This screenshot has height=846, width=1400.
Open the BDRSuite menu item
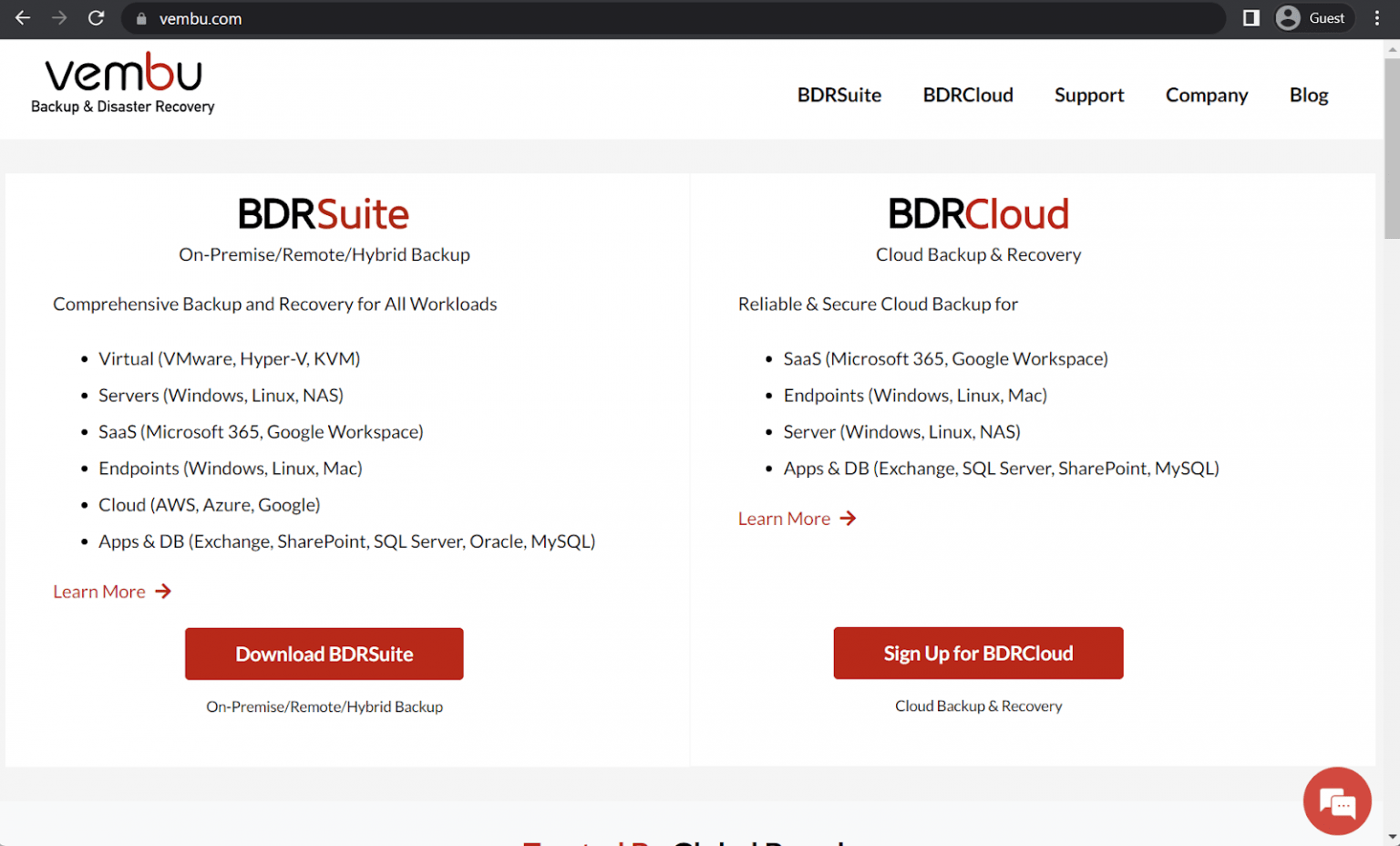839,95
